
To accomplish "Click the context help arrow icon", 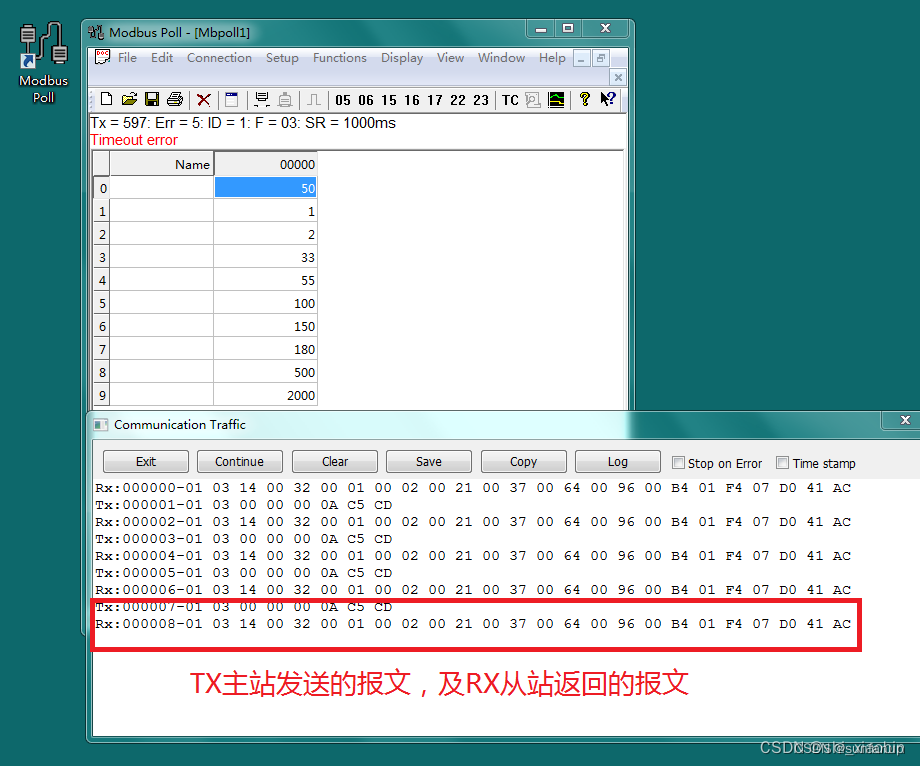I will tap(608, 99).
